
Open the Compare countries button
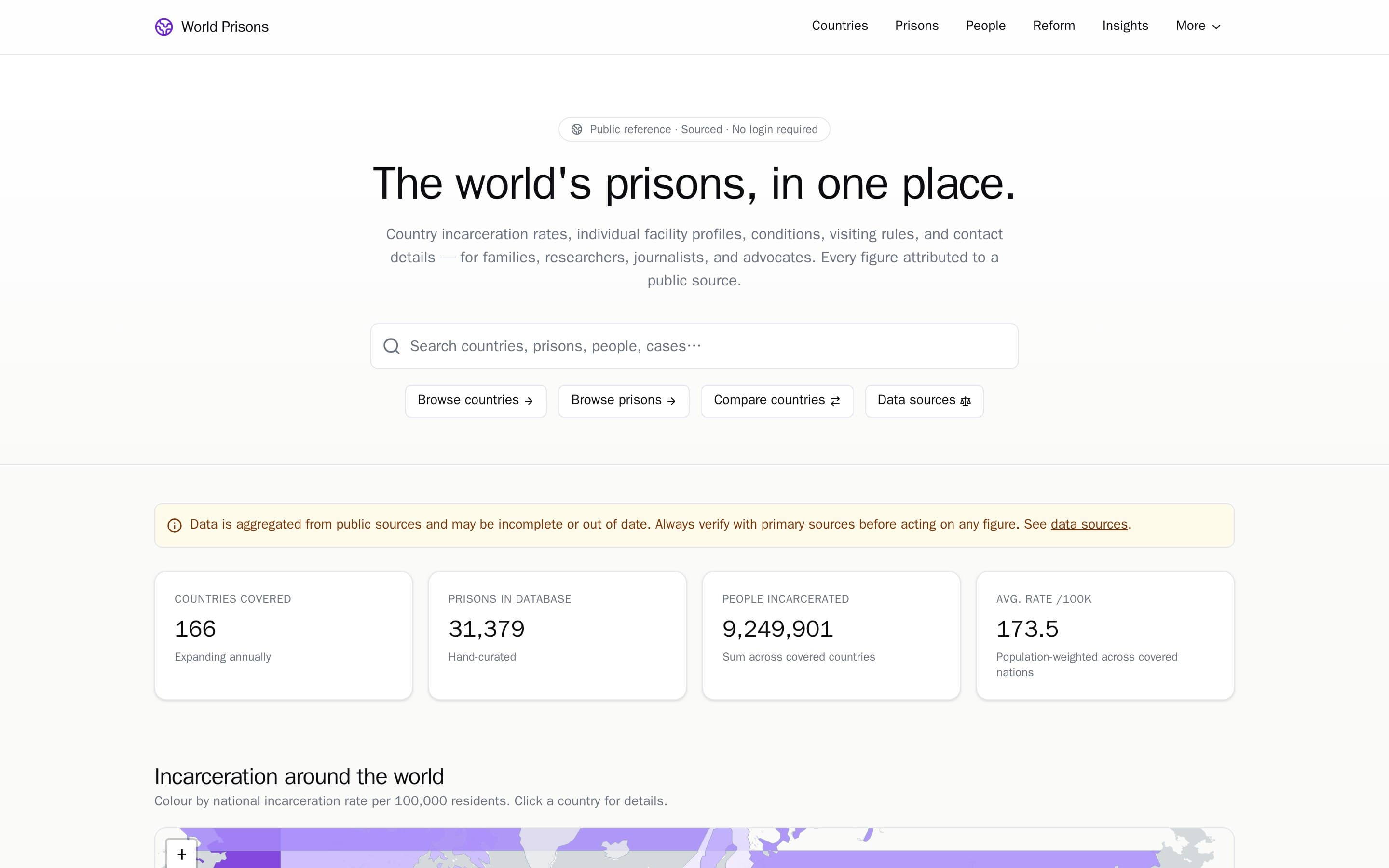point(776,401)
